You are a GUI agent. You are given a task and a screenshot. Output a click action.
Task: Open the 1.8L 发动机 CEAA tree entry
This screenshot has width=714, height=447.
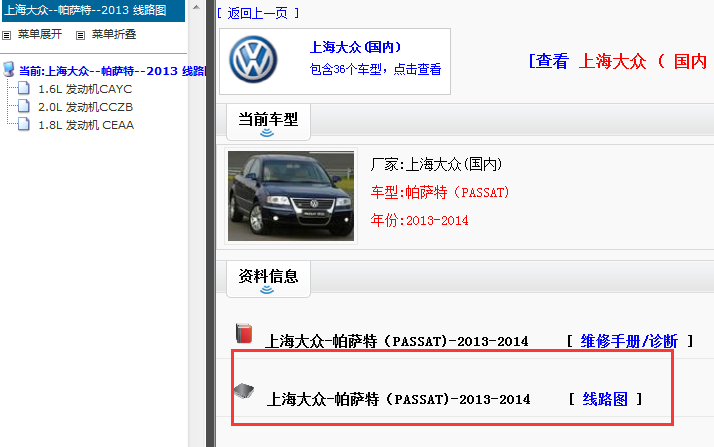pos(86,125)
